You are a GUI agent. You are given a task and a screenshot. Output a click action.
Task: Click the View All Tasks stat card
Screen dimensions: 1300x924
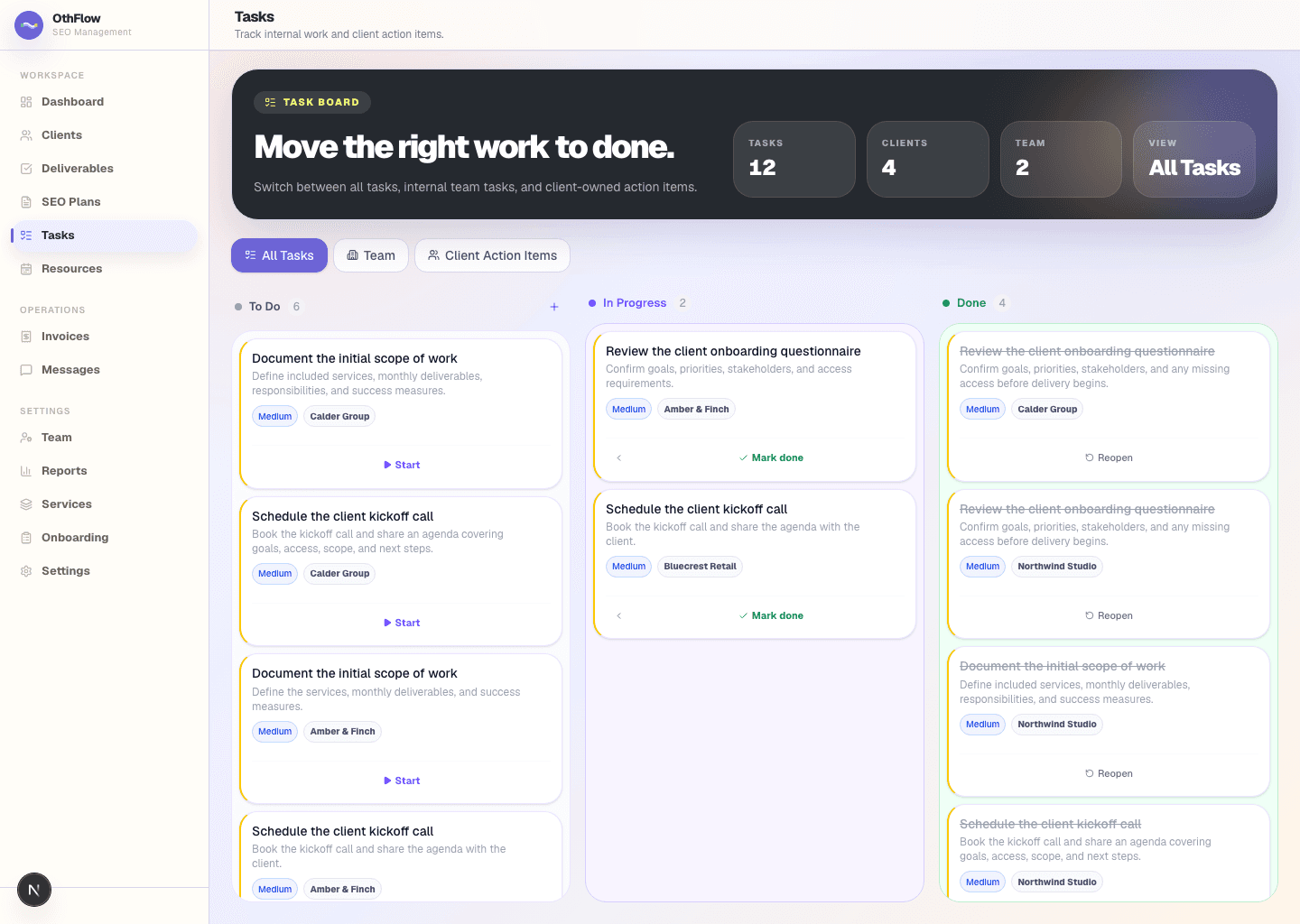[x=1194, y=159]
